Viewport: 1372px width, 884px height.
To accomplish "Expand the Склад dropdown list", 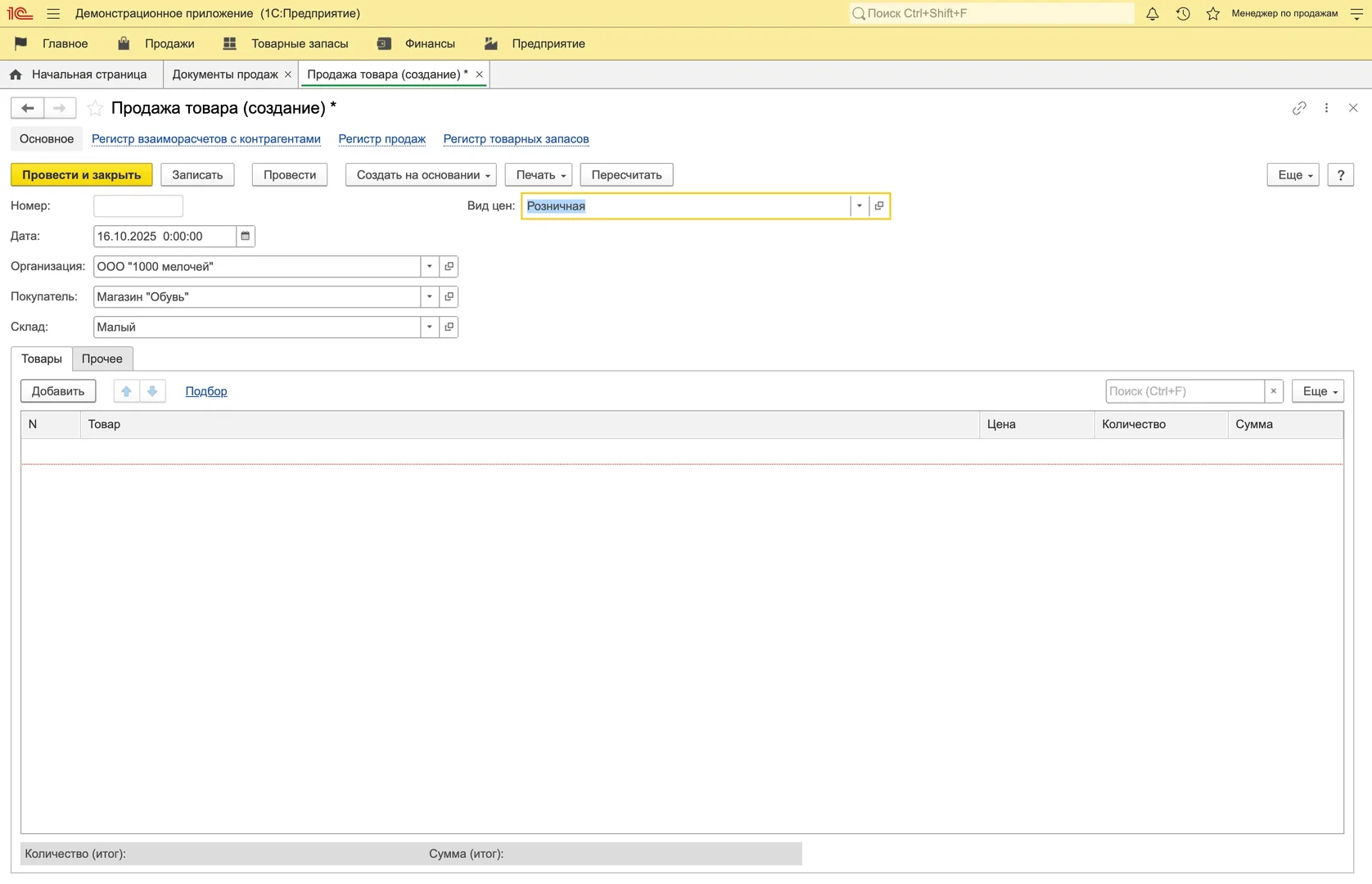I will tap(429, 327).
